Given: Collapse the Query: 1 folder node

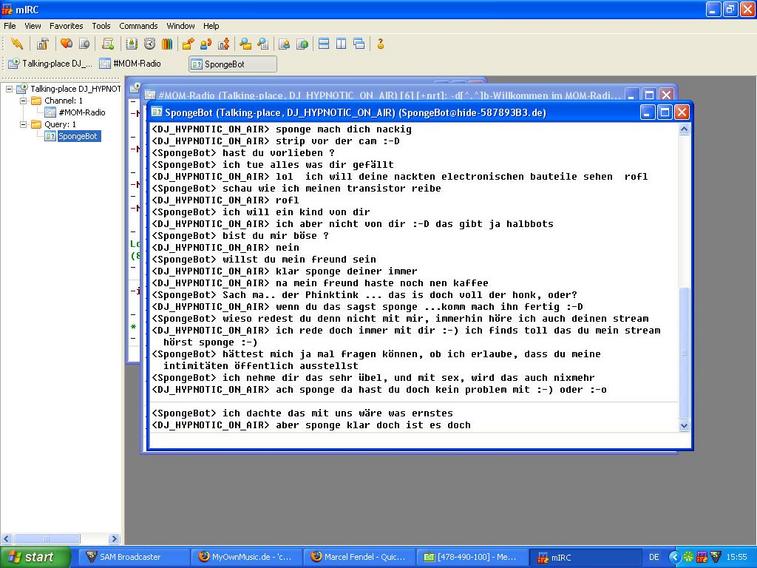Looking at the screenshot, I should point(22,125).
